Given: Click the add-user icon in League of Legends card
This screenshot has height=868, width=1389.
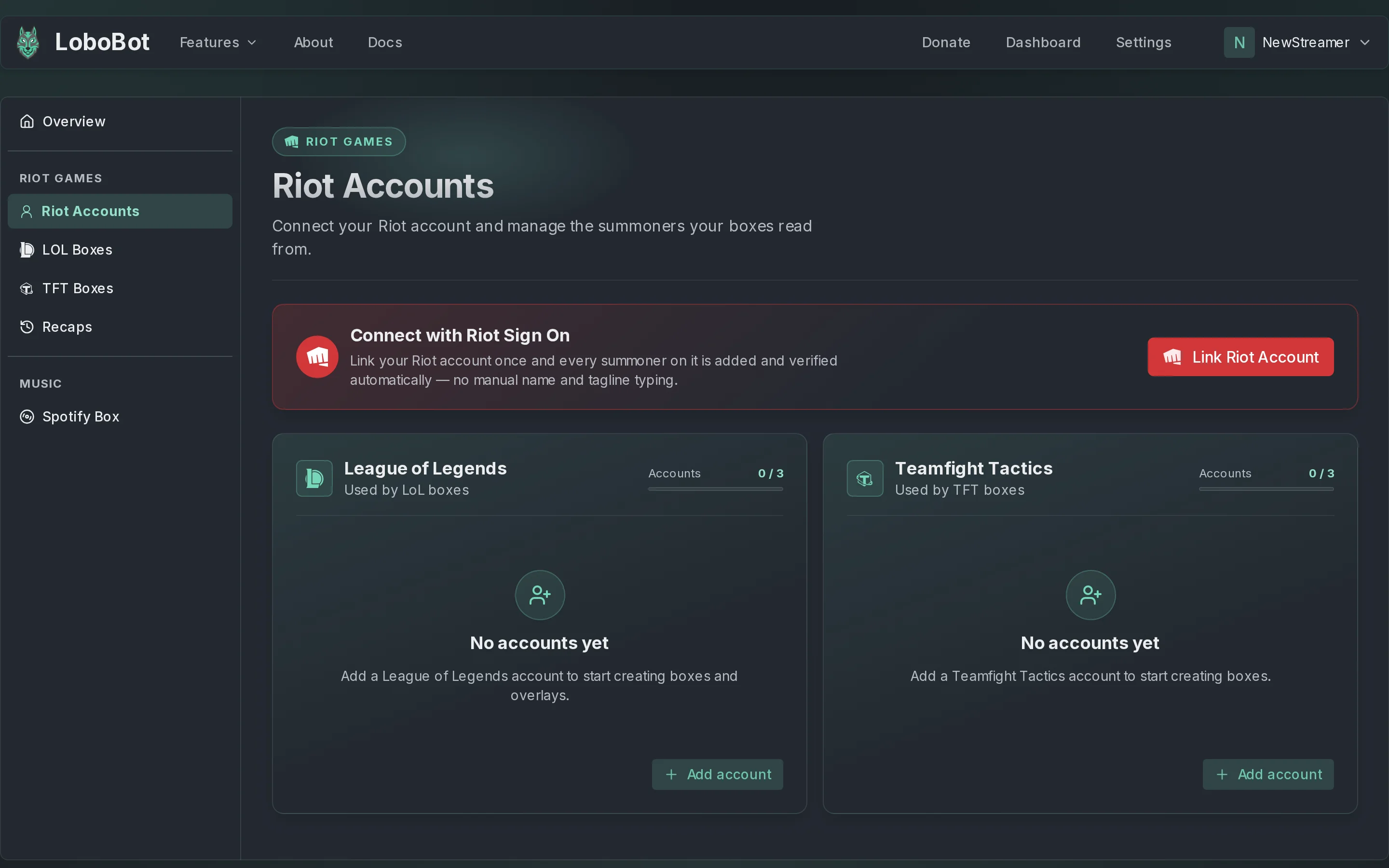Looking at the screenshot, I should point(540,595).
